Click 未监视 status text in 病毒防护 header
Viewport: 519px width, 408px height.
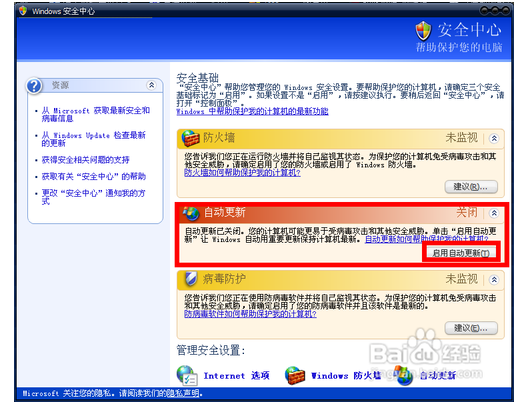(x=462, y=279)
